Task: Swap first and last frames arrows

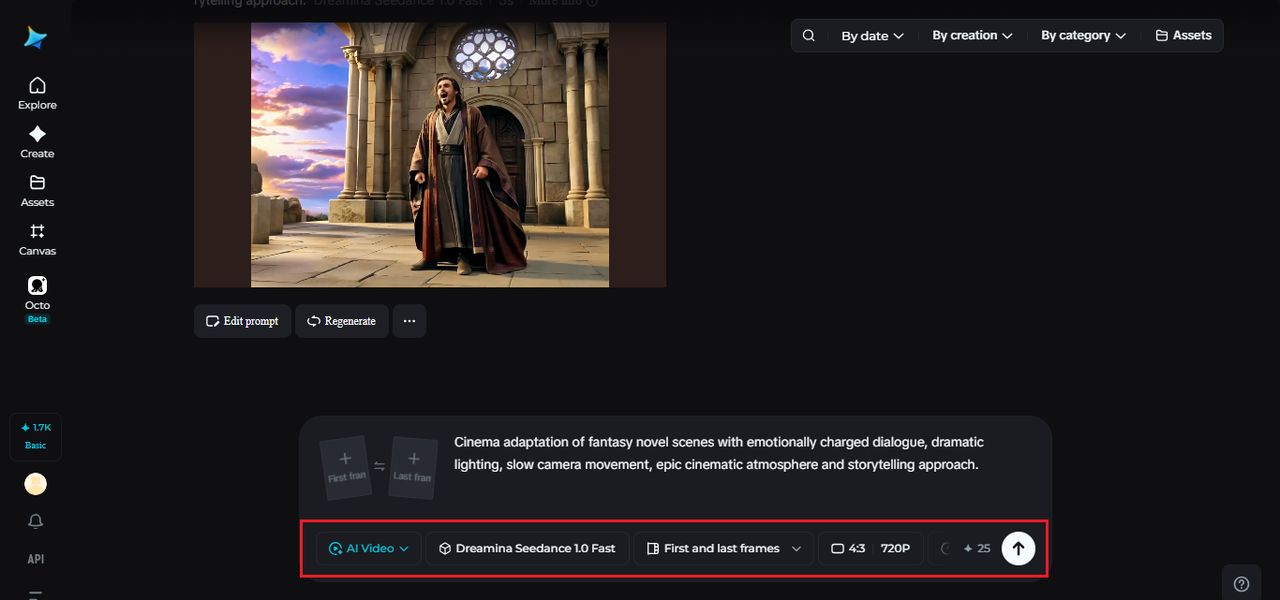Action: (x=379, y=466)
